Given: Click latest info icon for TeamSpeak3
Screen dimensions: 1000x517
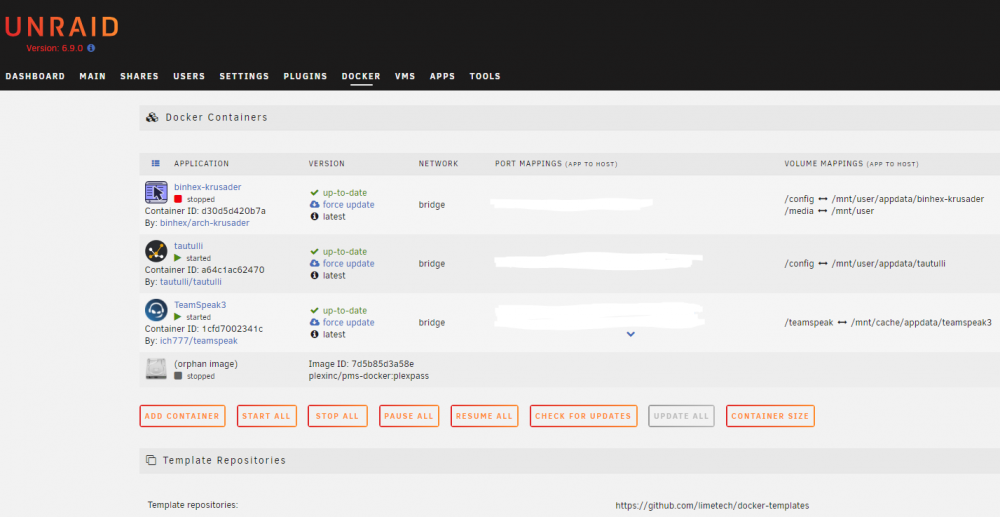Looking at the screenshot, I should [314, 334].
